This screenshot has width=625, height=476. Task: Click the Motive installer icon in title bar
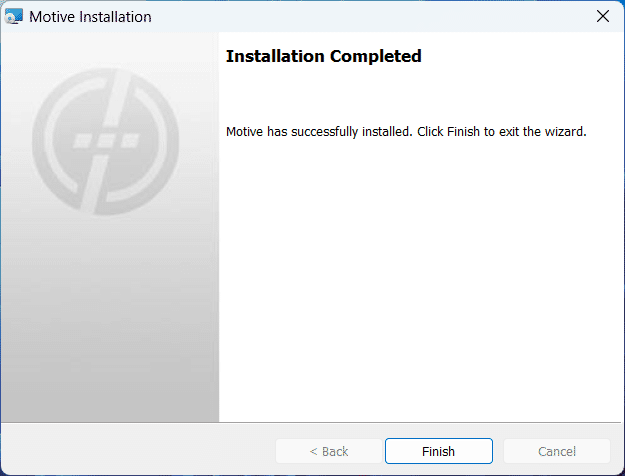pos(14,16)
